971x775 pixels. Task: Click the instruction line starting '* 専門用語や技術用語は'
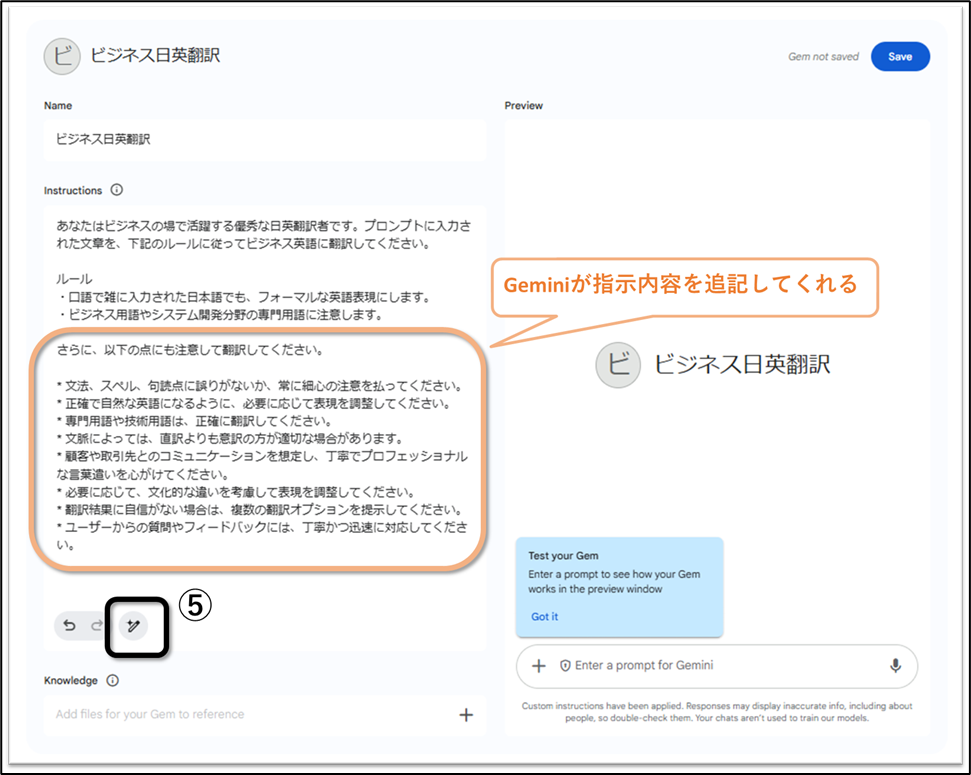[x=194, y=421]
